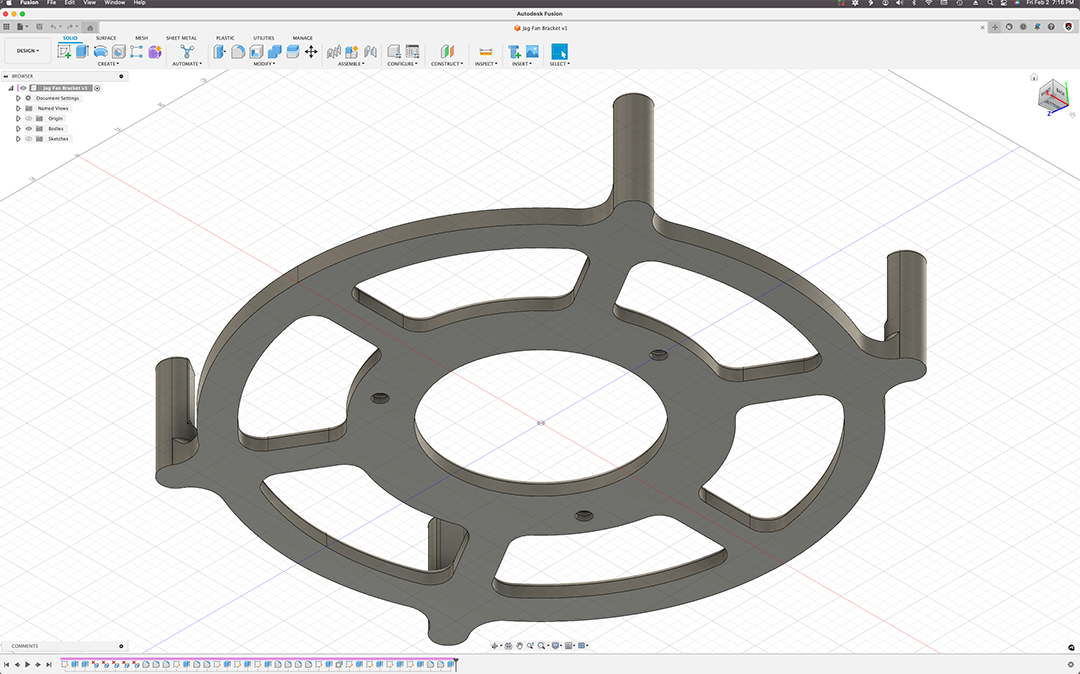
Task: Toggle visibility of the Sketches folder
Action: pyautogui.click(x=29, y=139)
